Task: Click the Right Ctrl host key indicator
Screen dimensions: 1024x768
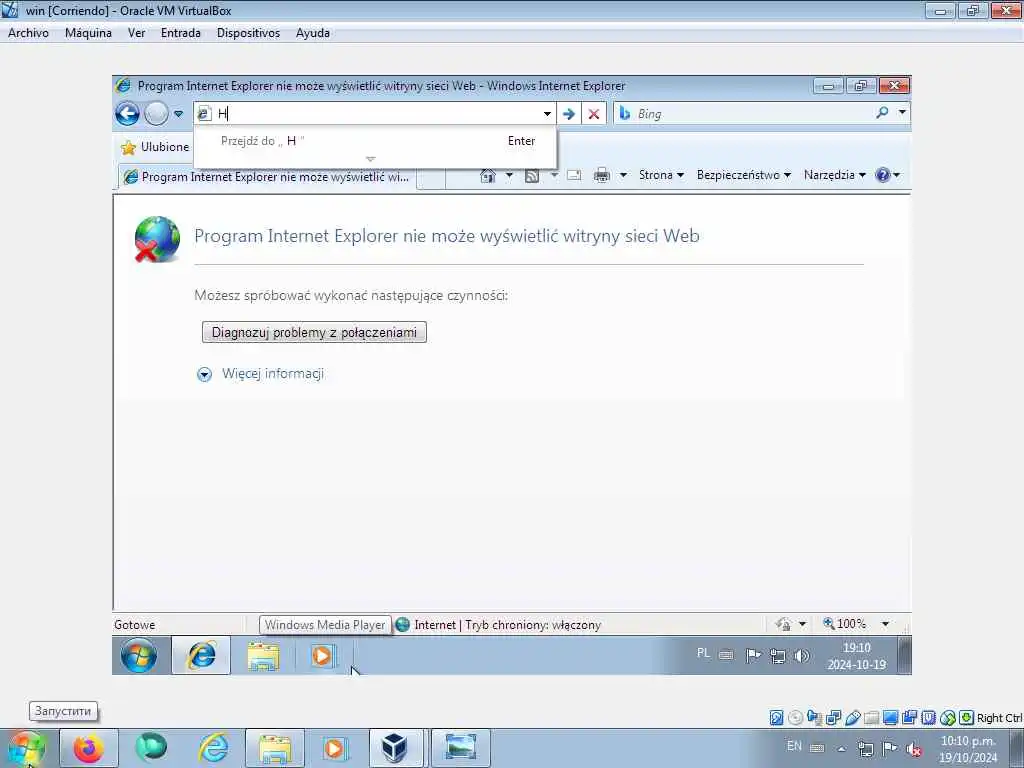Action: click(x=999, y=718)
